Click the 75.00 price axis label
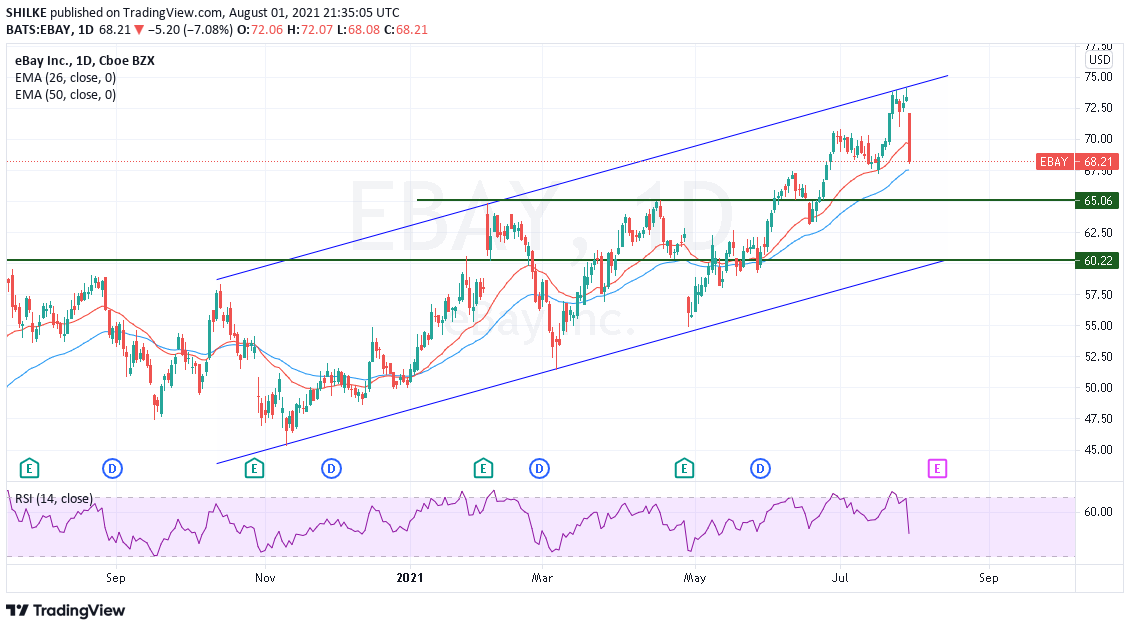1130x629 pixels. tap(1098, 76)
